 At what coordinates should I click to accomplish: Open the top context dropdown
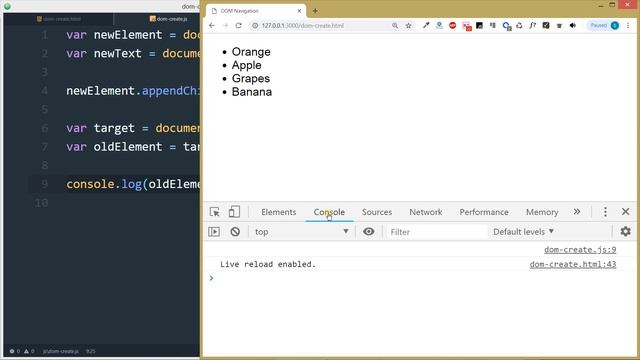[x=301, y=232]
